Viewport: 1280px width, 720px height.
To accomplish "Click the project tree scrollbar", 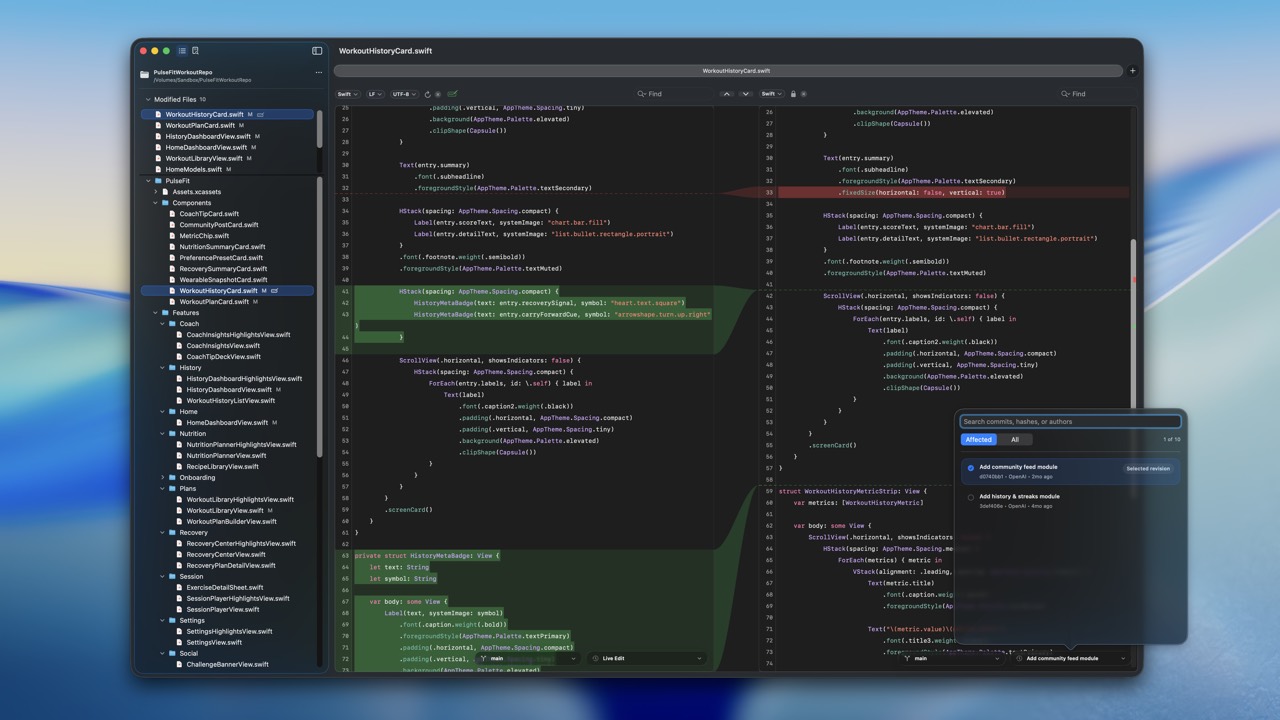I will point(320,317).
